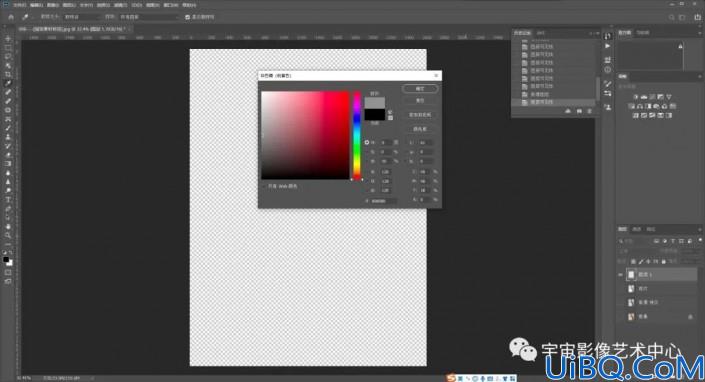Add a Hue/Saturation adjustment
Image resolution: width=705 pixels, height=382 pixels.
click(631, 106)
